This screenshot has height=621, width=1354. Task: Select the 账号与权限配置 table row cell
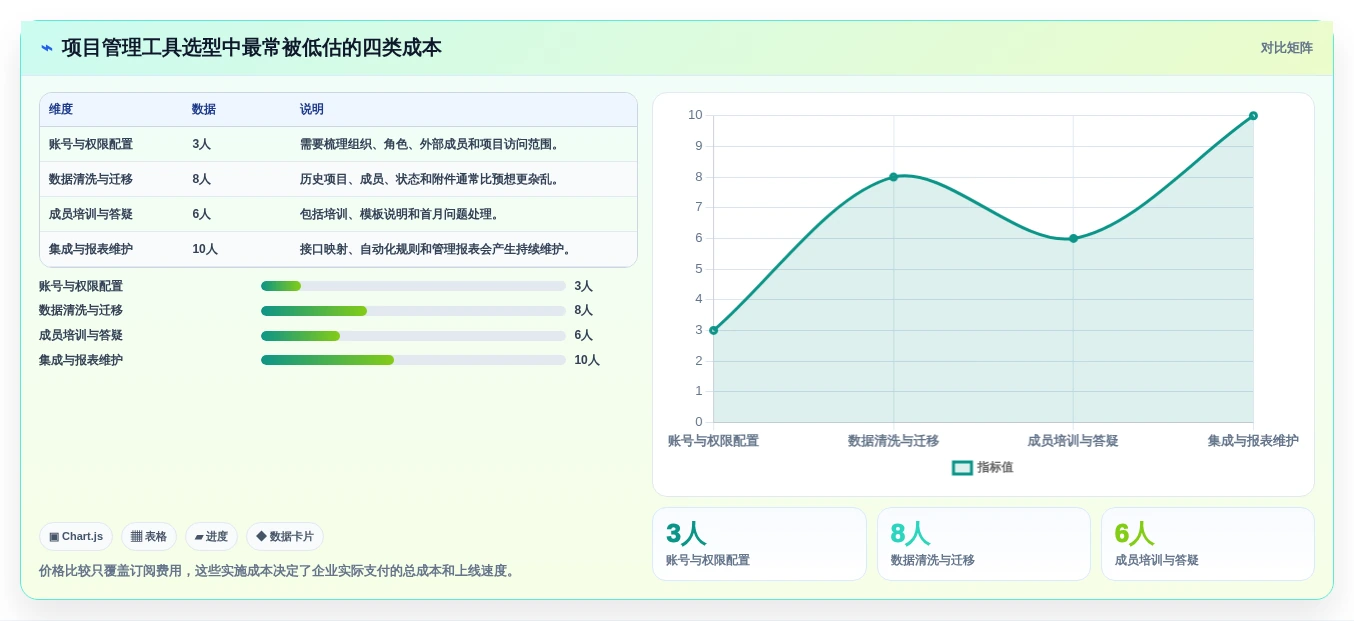[91, 144]
